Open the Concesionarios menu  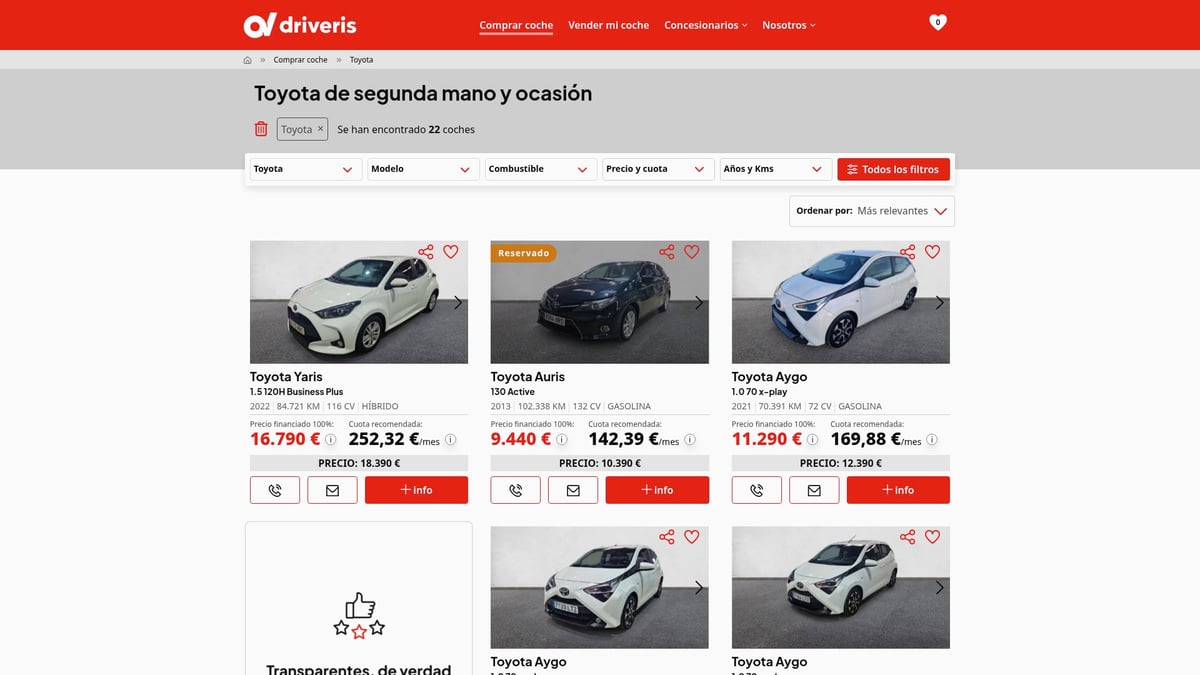pos(705,25)
